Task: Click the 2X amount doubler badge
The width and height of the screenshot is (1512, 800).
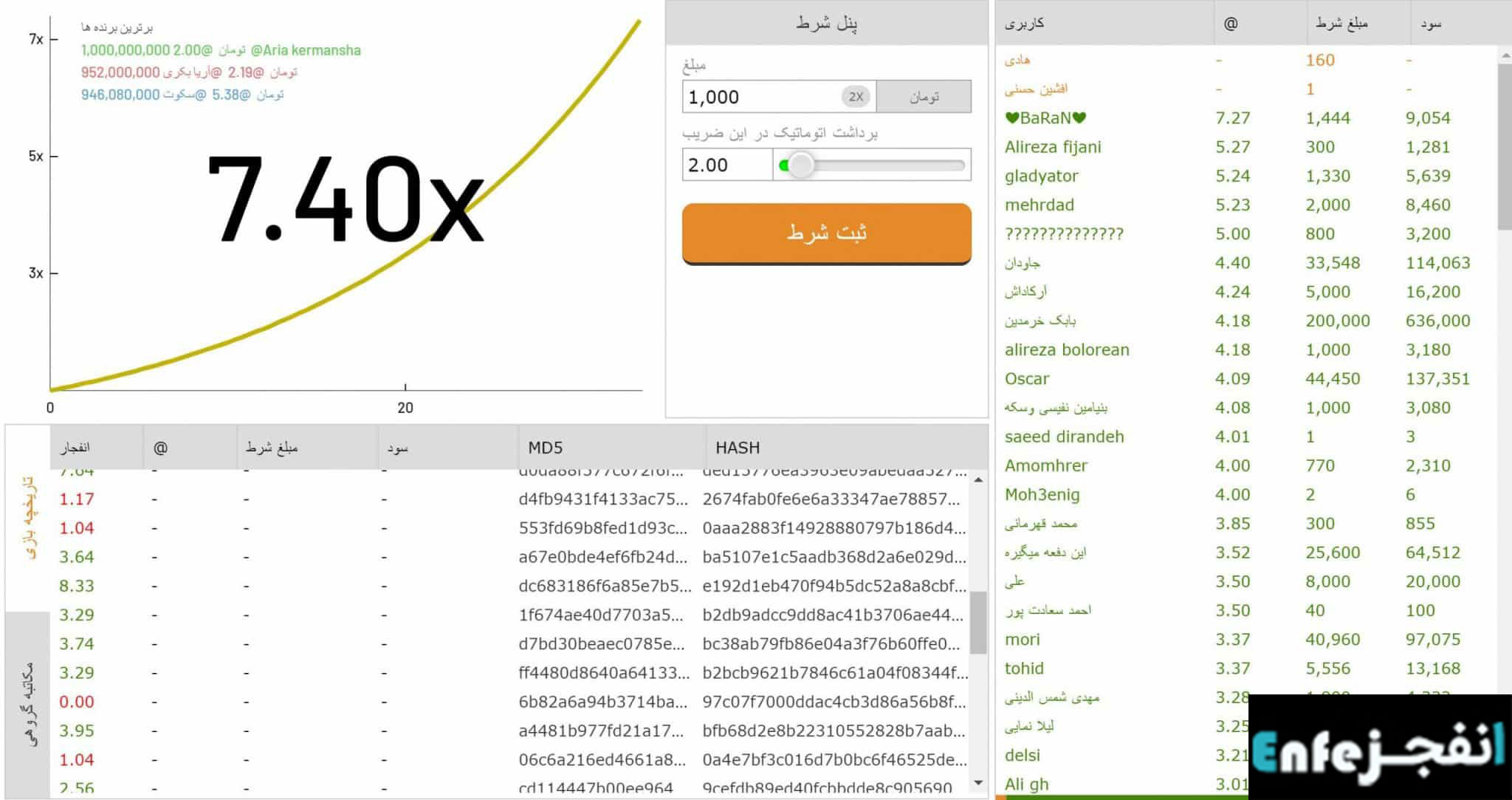Action: (856, 97)
